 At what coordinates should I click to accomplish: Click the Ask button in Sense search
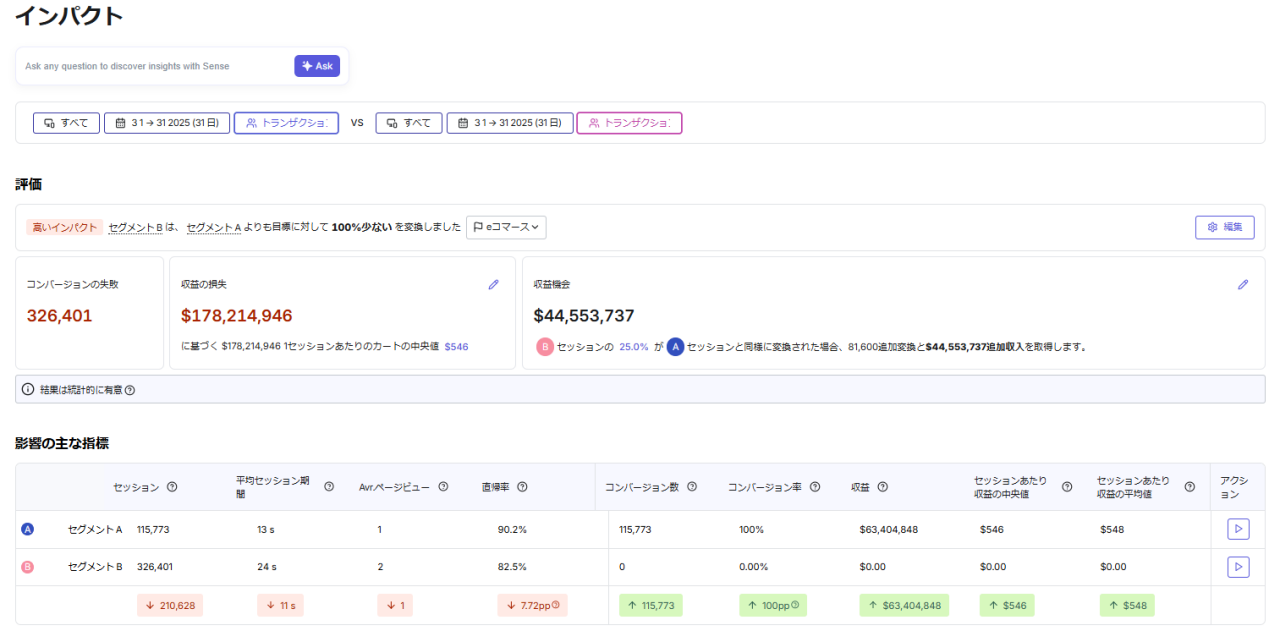(317, 66)
